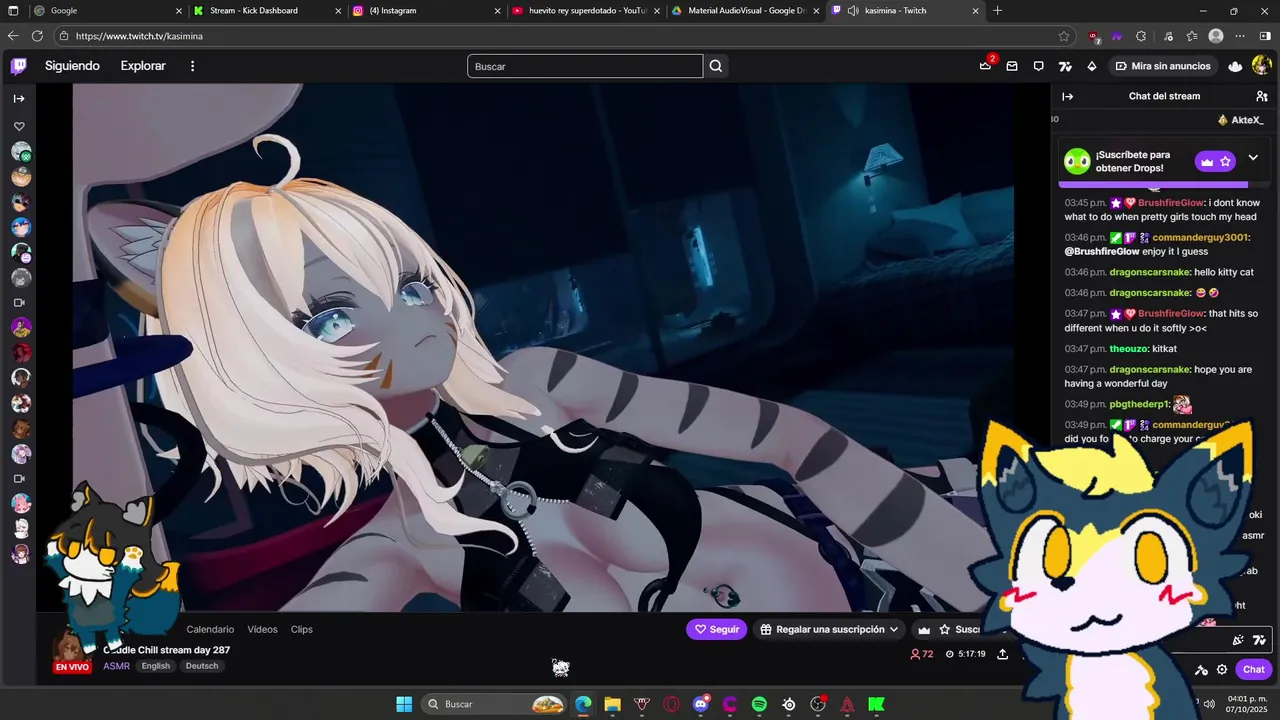Switch to the Stream - Kick Dashboard tab

coord(265,11)
